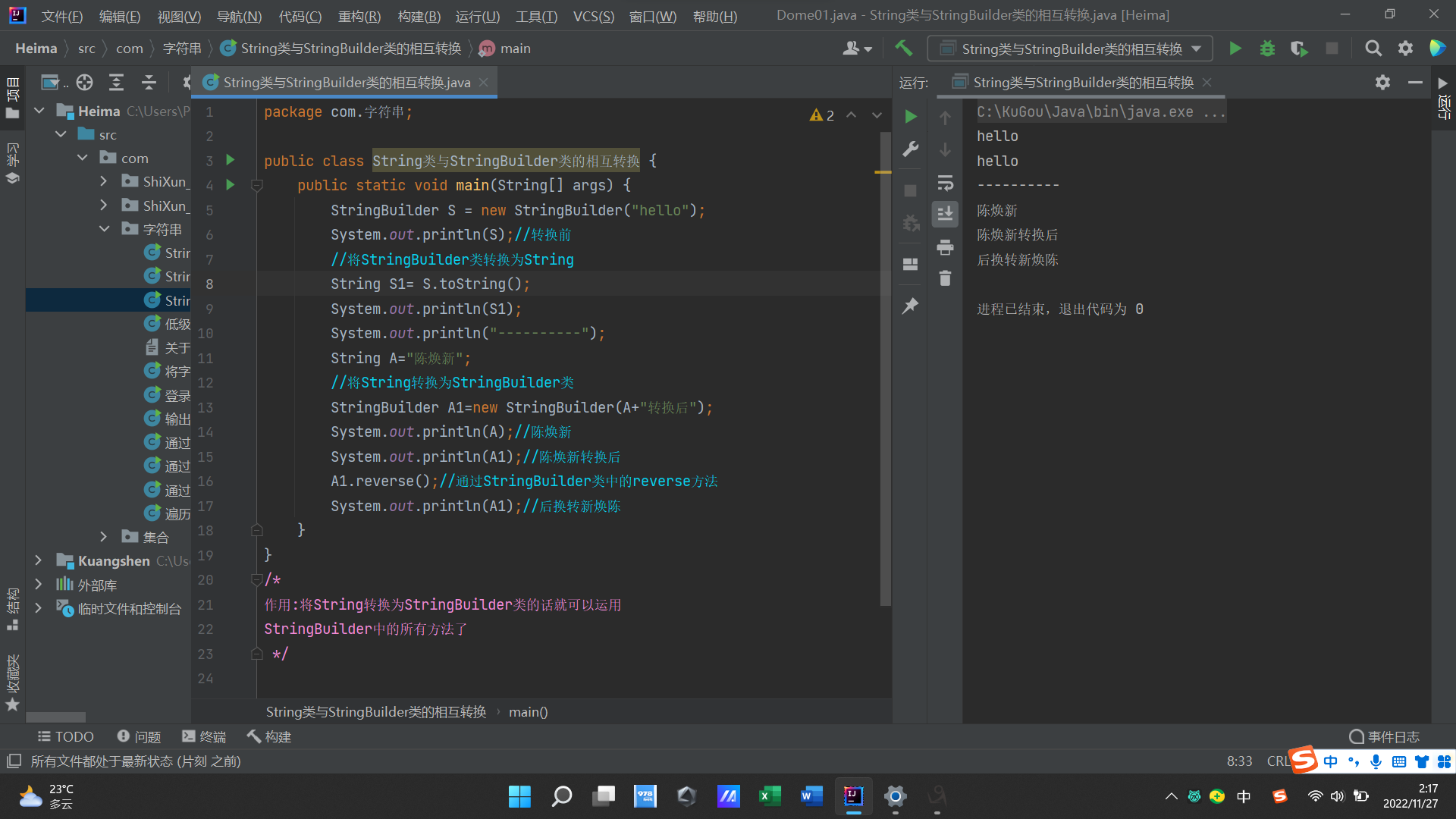The height and width of the screenshot is (819, 1456).
Task: Expand the 集合 folder in the project tree
Action: [104, 537]
